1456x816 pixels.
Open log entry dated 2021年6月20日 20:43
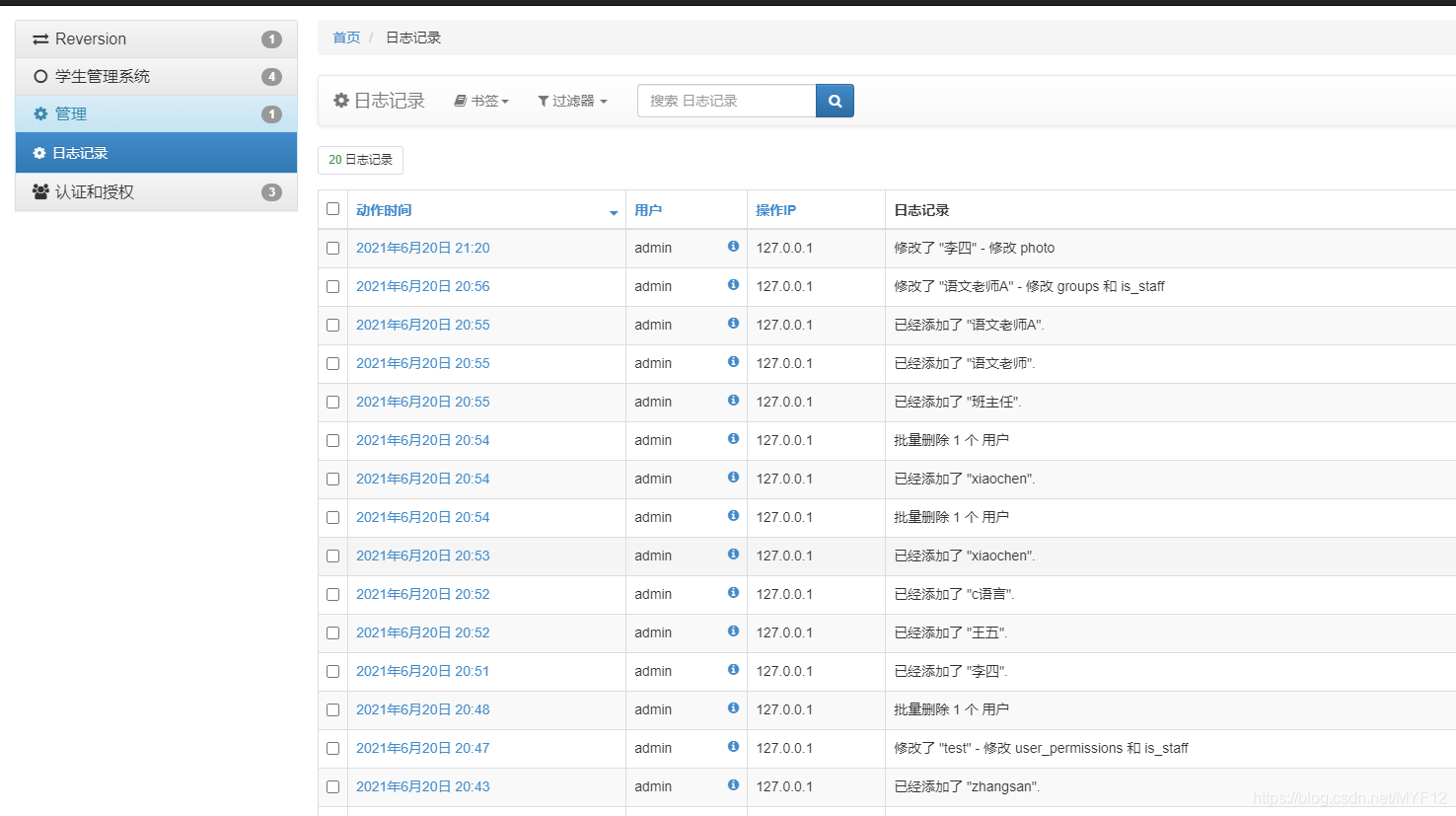pyautogui.click(x=423, y=786)
